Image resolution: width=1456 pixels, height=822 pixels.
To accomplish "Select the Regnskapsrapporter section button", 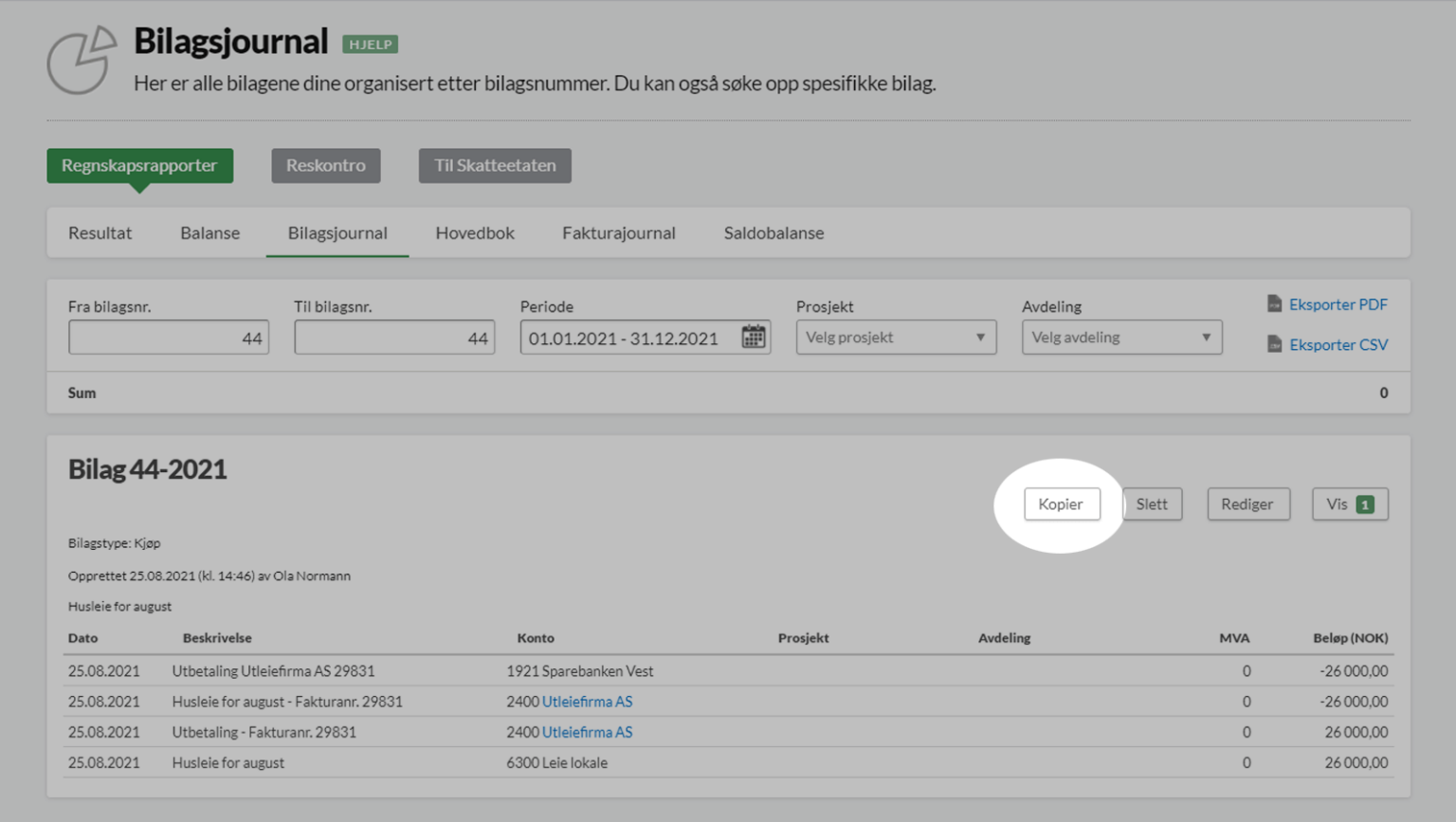I will pos(139,165).
